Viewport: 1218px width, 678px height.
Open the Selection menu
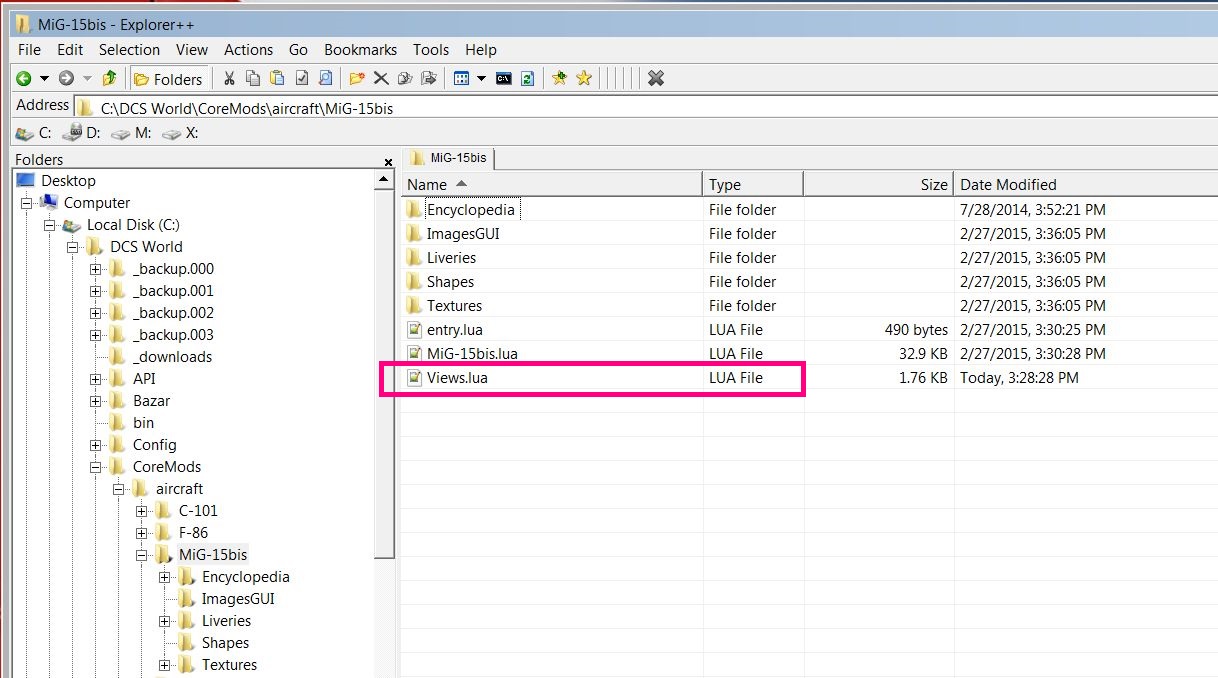tap(129, 49)
